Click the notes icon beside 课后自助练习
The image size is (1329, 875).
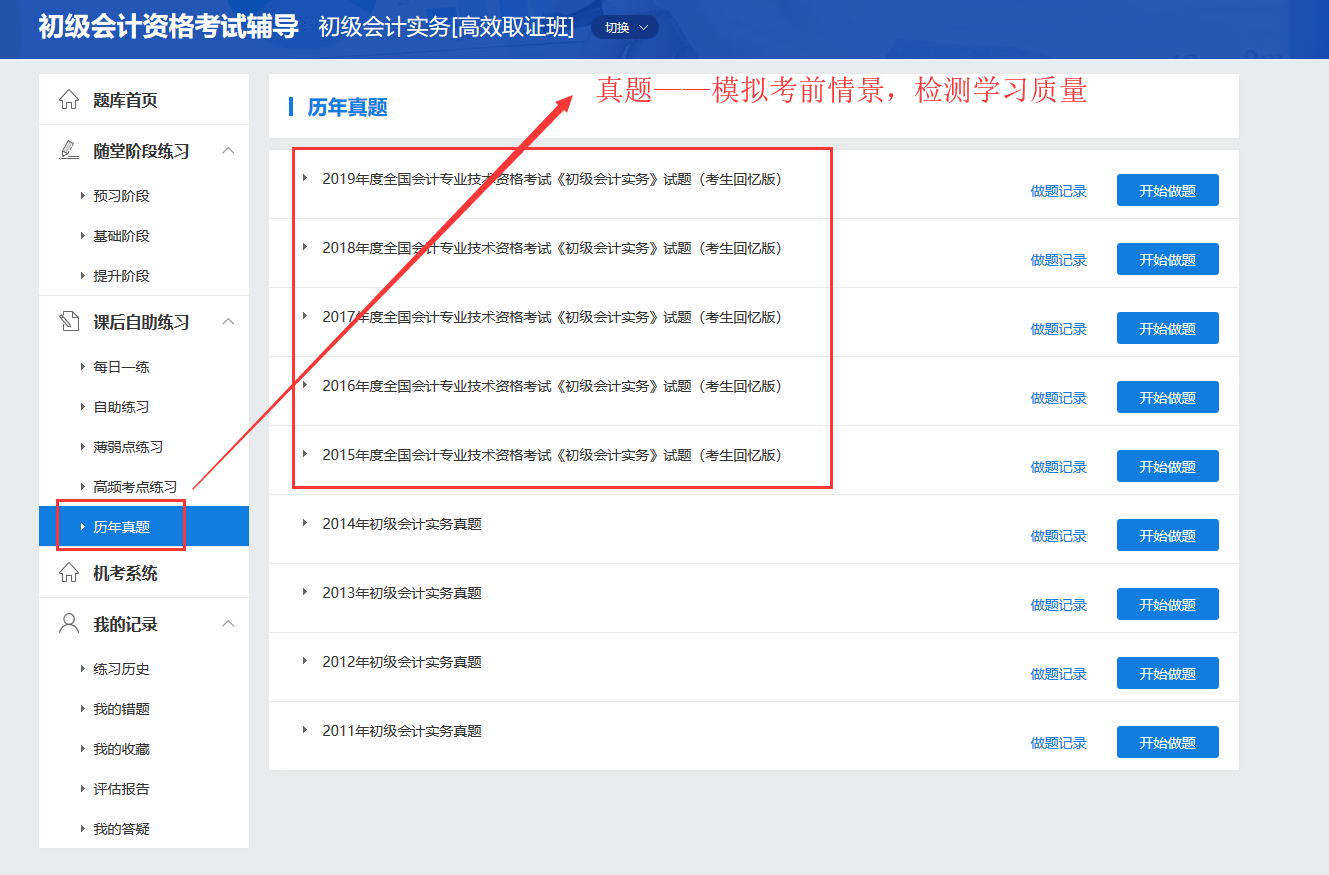click(x=69, y=322)
